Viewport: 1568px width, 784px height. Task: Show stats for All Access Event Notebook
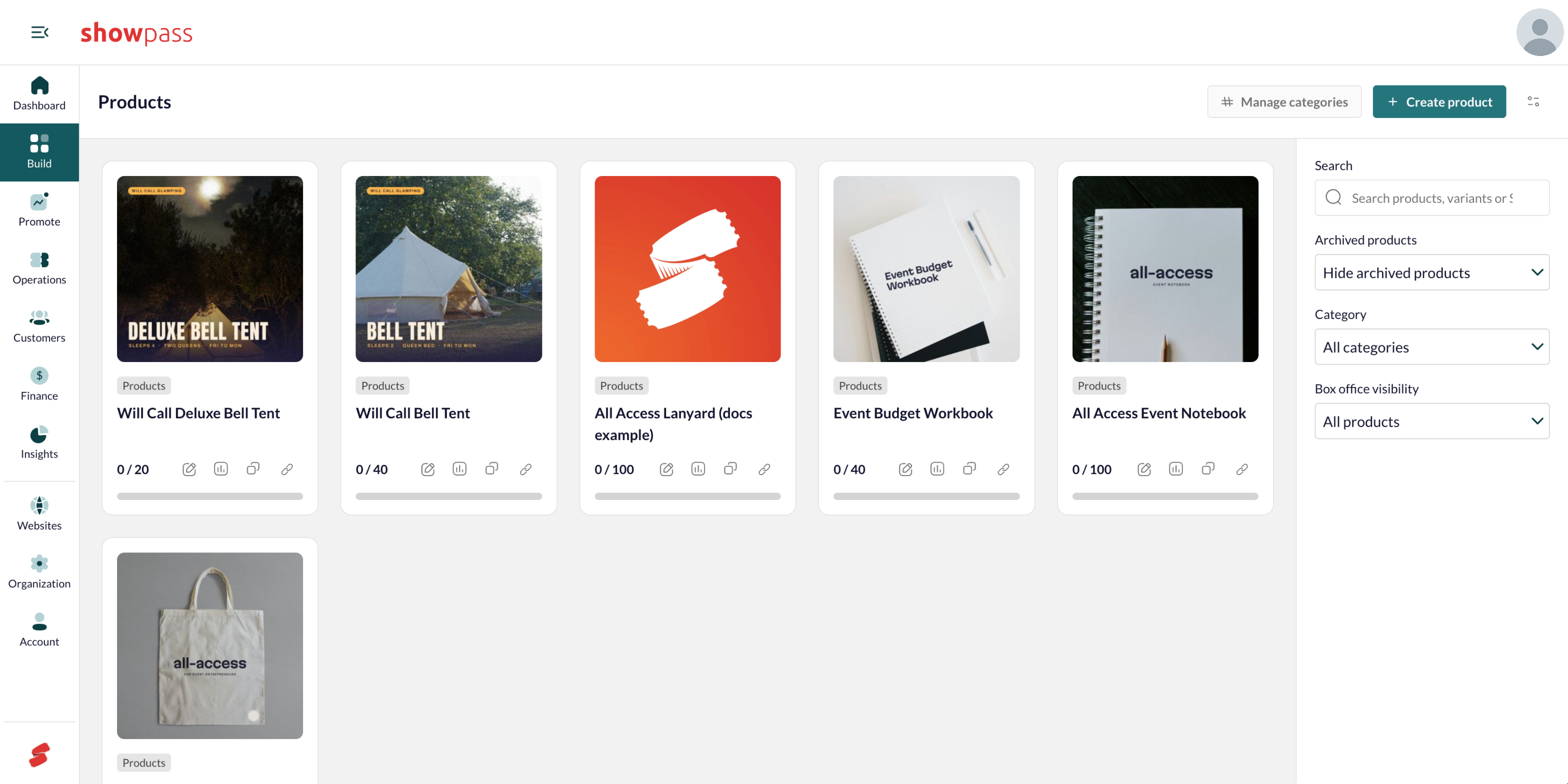[x=1176, y=469]
